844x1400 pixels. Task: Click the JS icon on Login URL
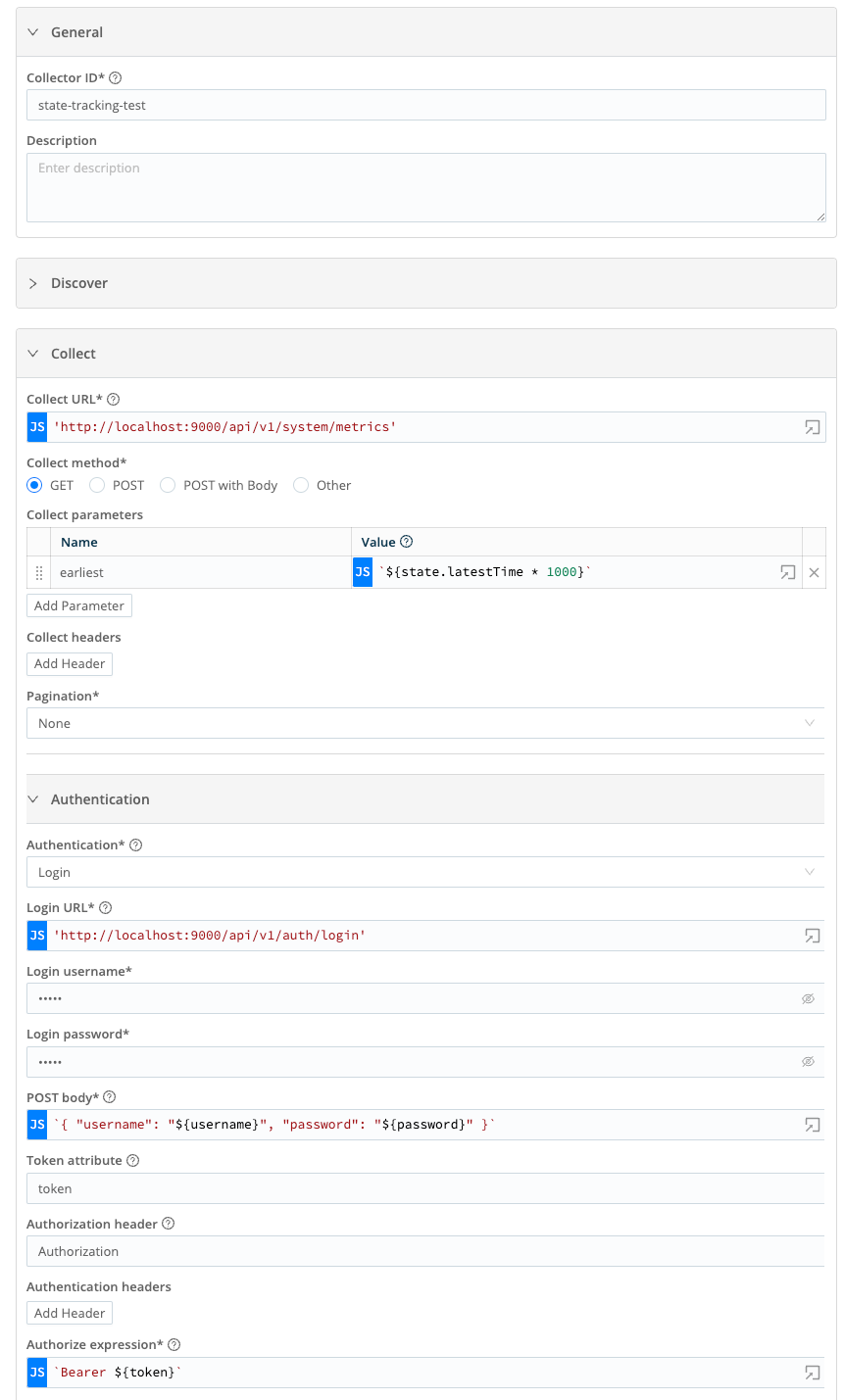36,936
